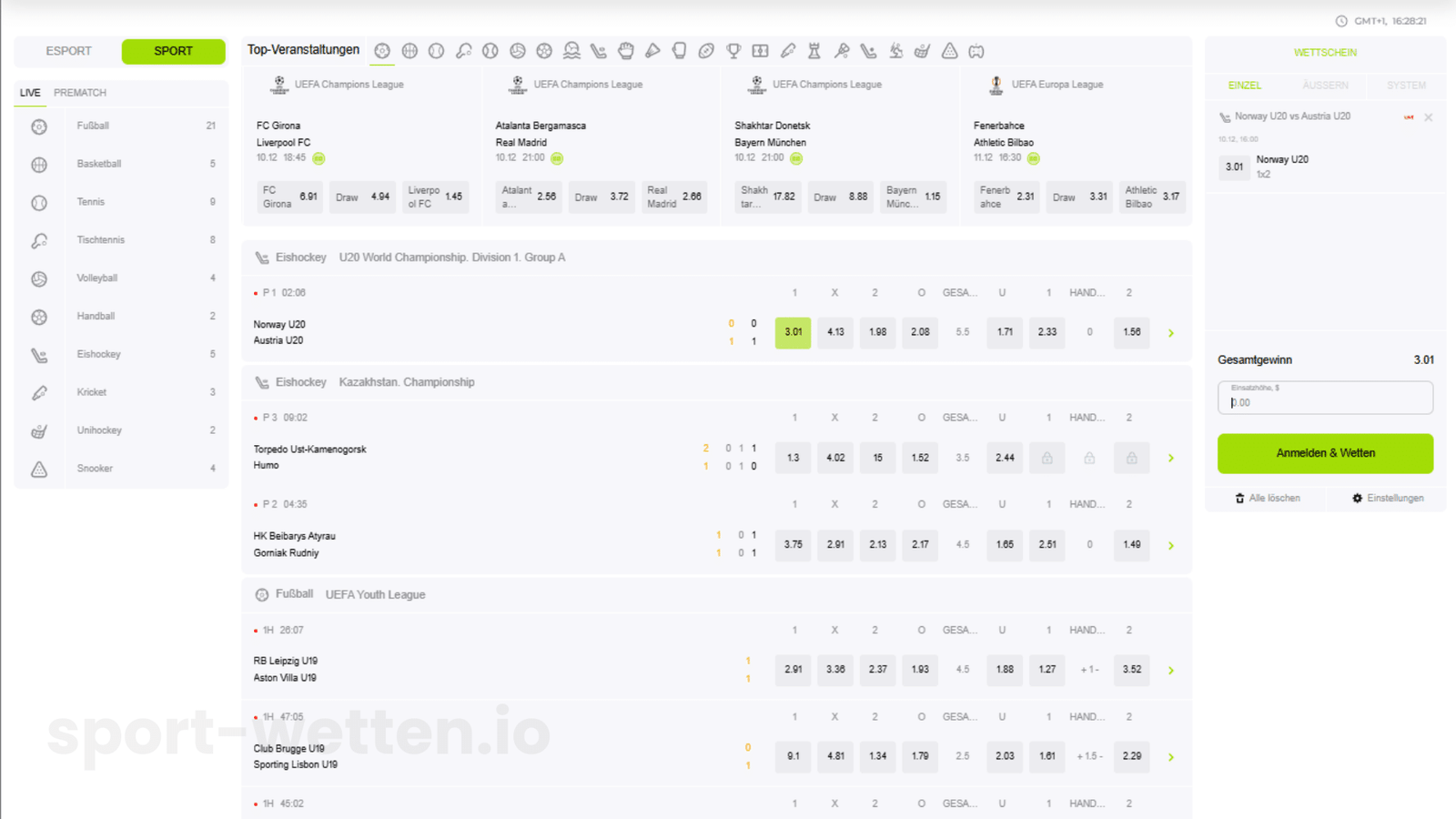Click Fenerbahce 2.31 odds
The width and height of the screenshot is (1456, 819).
click(x=1007, y=197)
